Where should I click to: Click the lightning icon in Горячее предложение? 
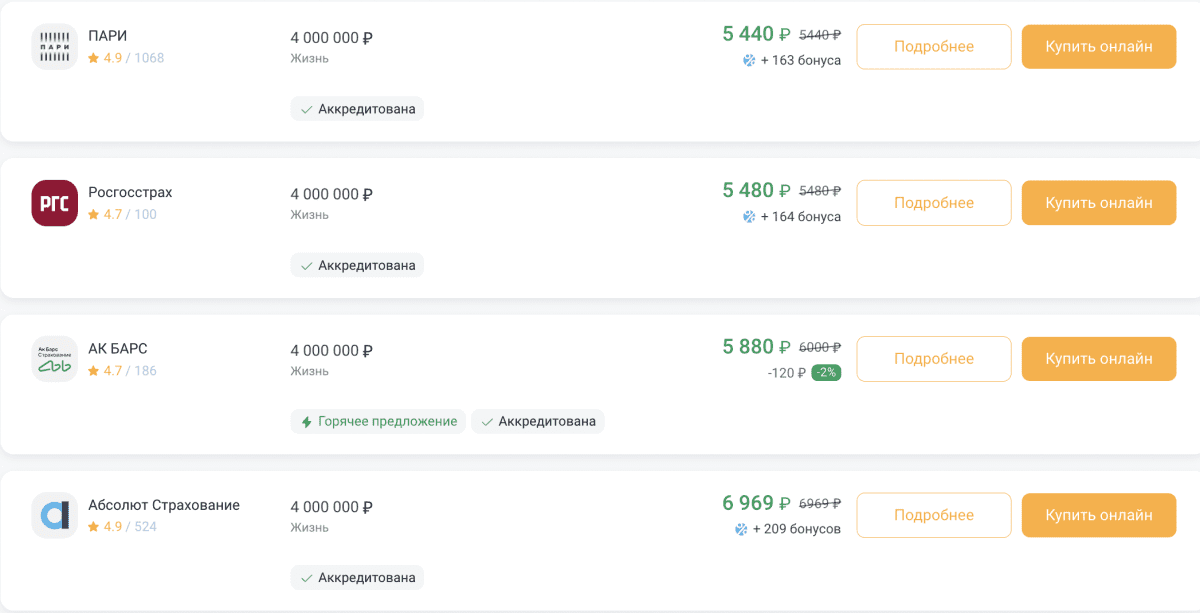click(307, 422)
